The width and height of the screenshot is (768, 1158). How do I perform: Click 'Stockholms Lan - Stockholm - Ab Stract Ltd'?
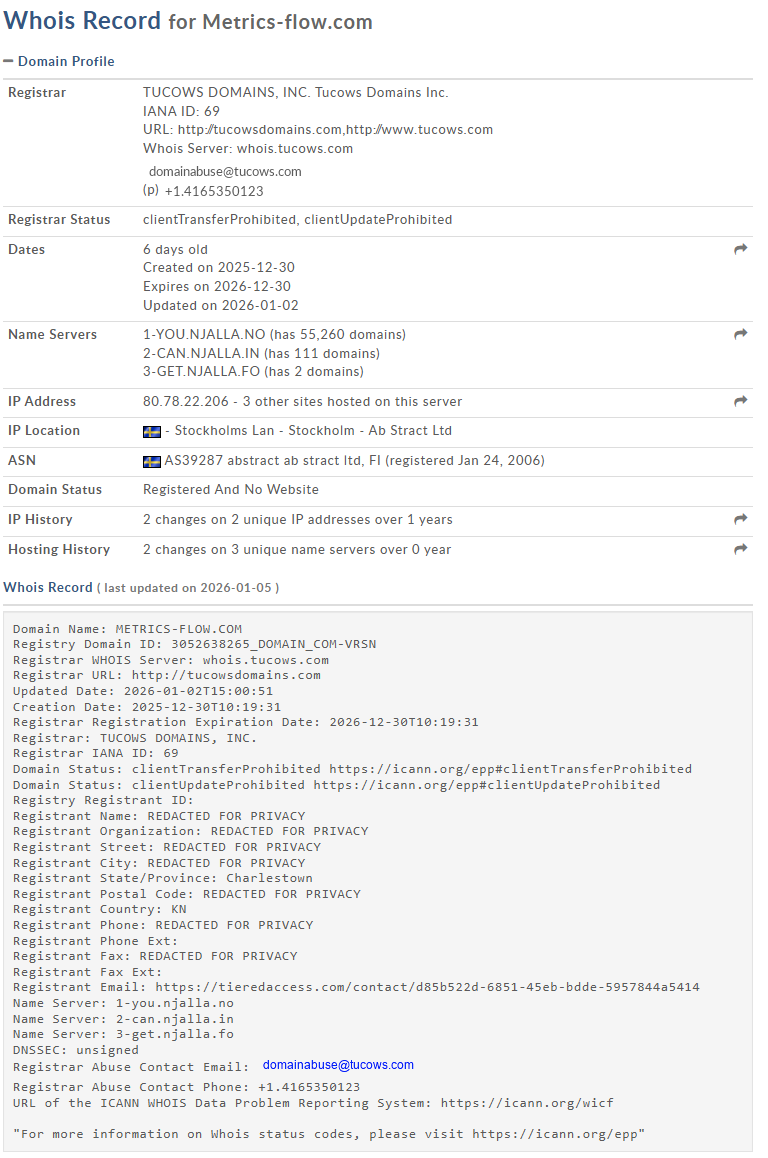(313, 431)
